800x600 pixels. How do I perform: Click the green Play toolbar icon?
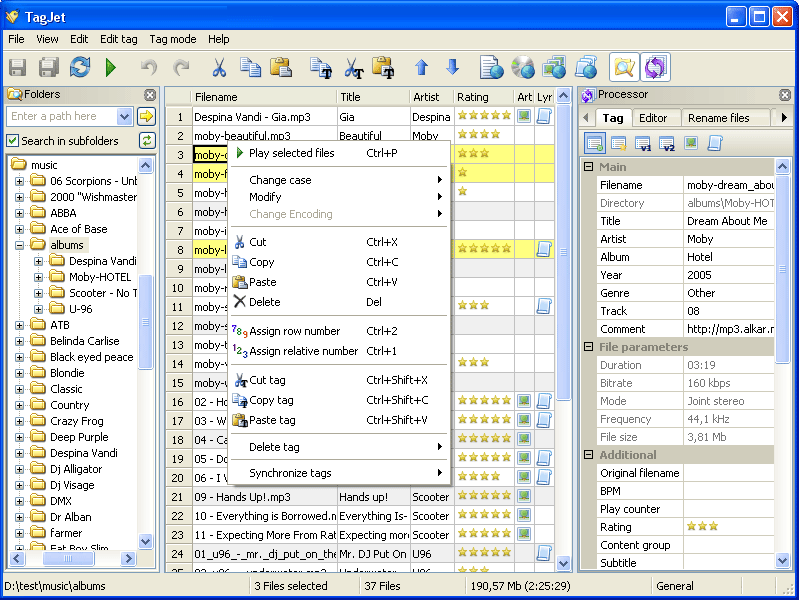tap(110, 68)
